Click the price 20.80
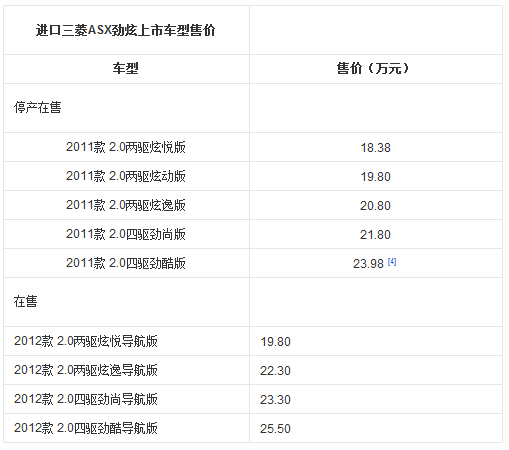 (375, 206)
